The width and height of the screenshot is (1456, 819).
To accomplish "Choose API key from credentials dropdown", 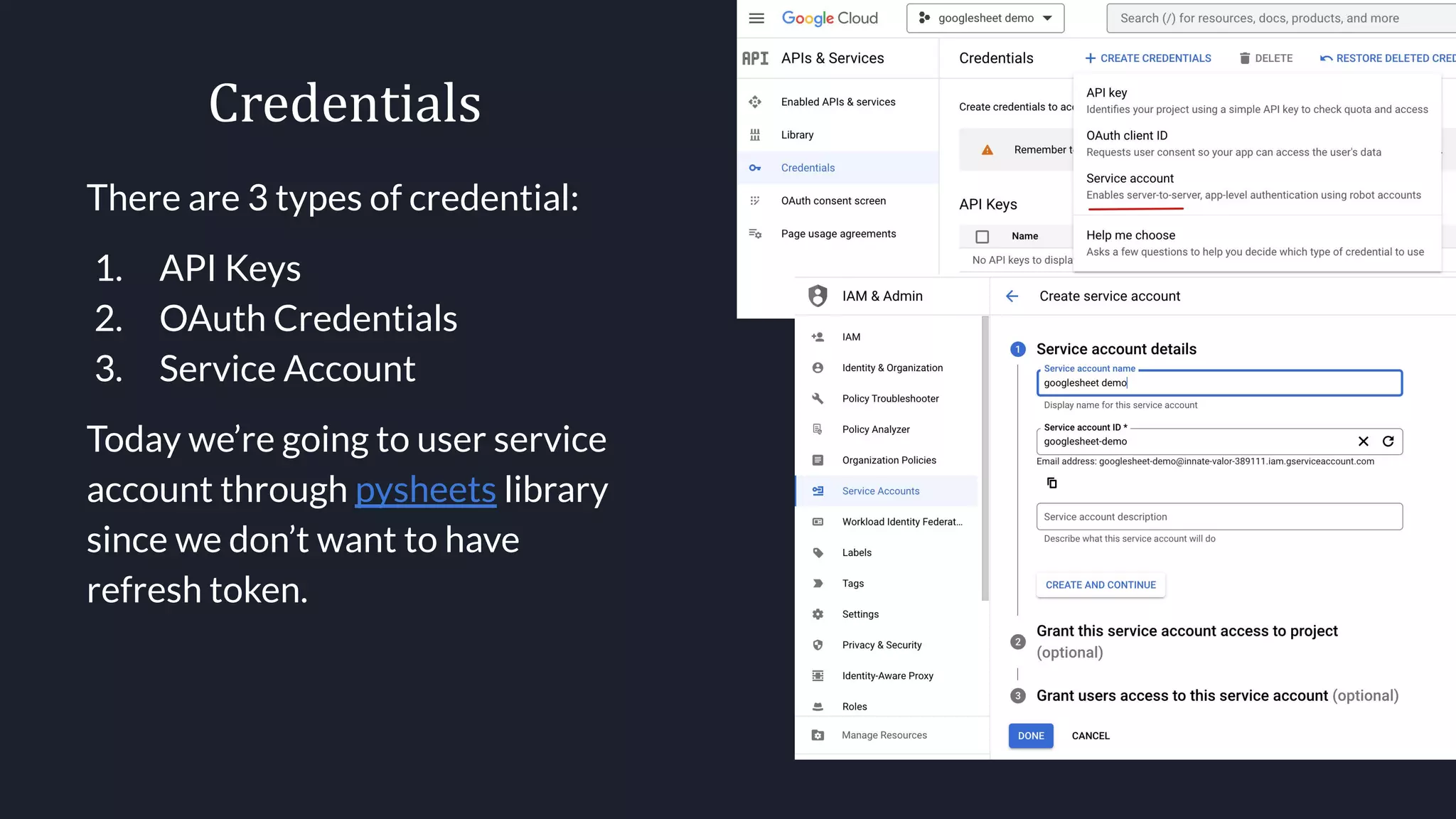I will click(x=1257, y=100).
